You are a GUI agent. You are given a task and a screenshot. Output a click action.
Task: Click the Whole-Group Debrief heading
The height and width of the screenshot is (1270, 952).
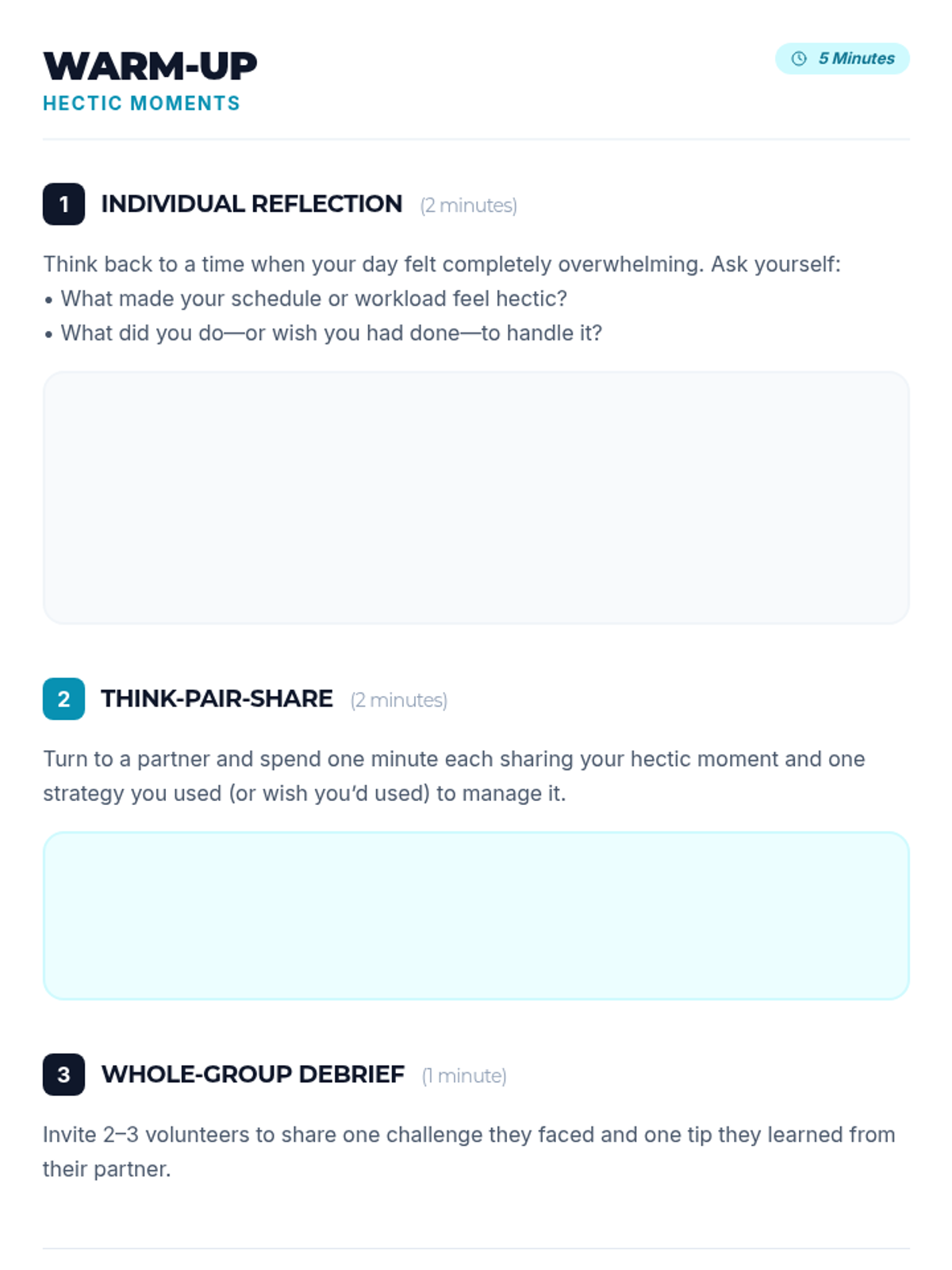pyautogui.click(x=253, y=1074)
